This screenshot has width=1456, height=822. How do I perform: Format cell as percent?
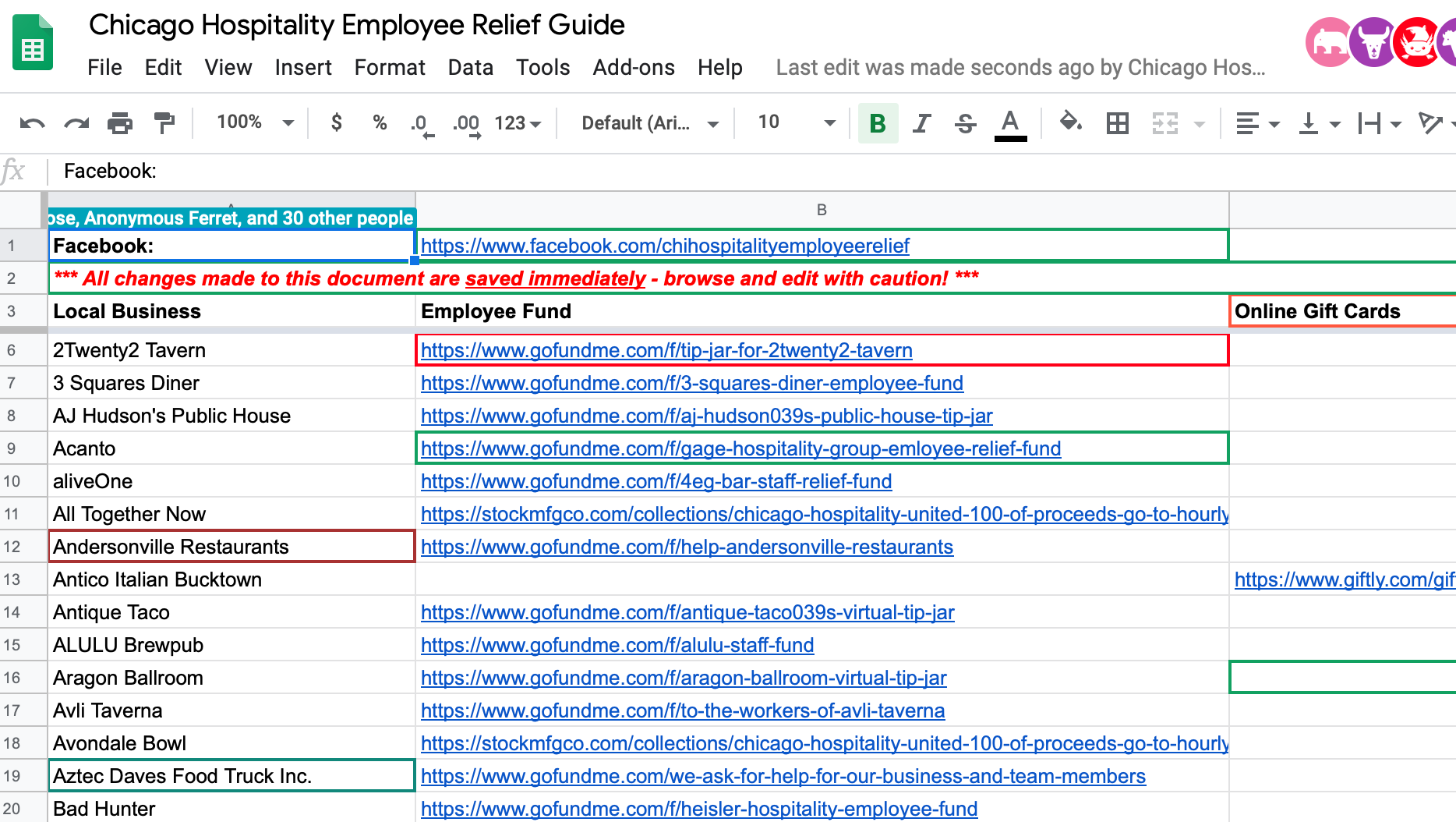(x=380, y=122)
